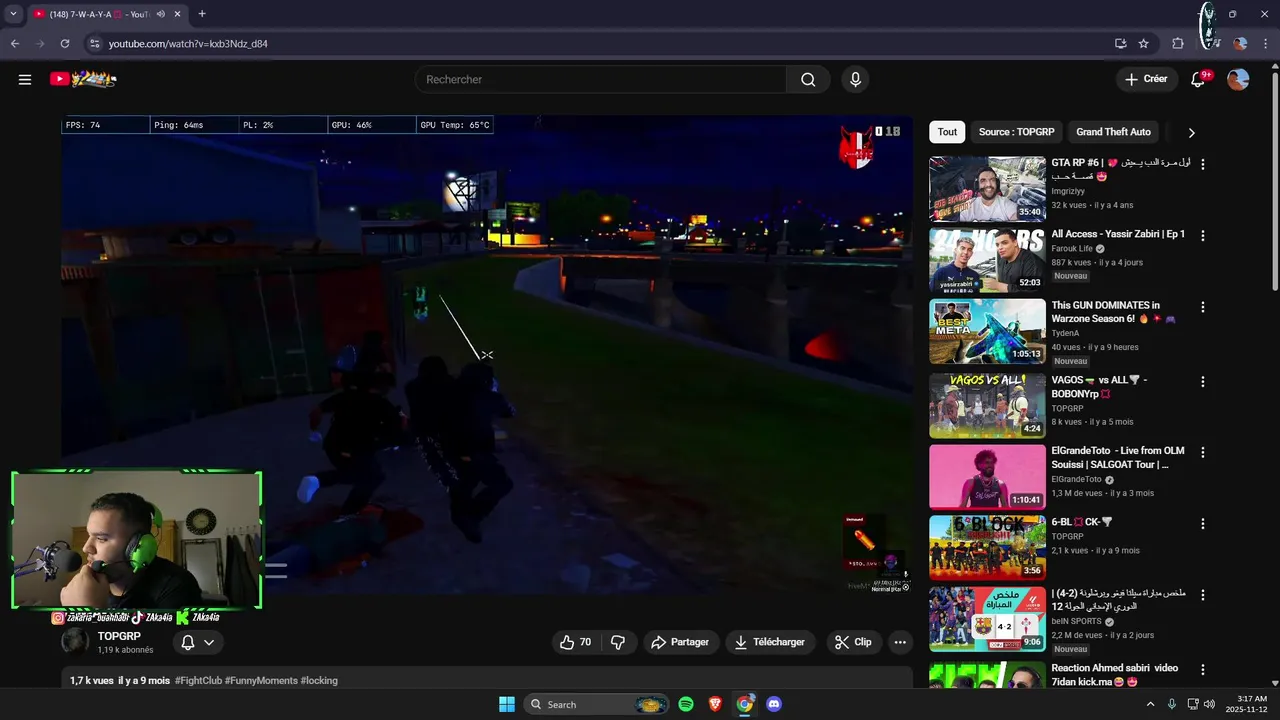Open ElGrandeToto Live from OLM title

(x=1117, y=458)
